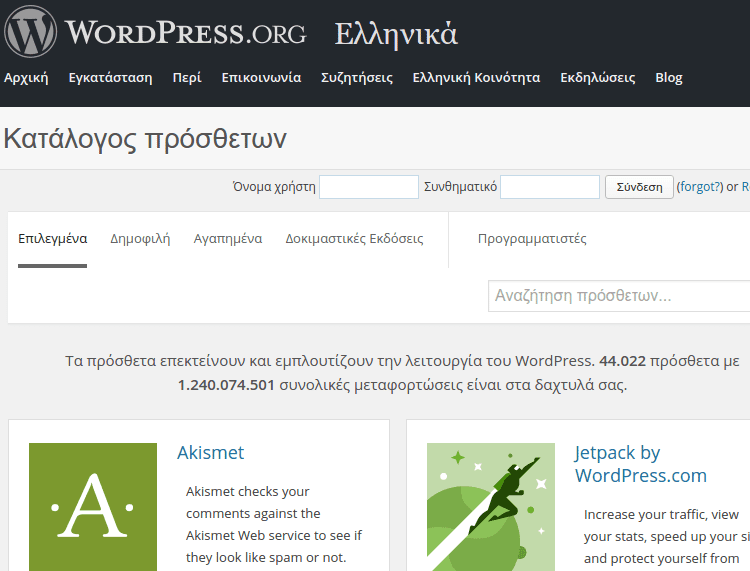Switch to the Δημοφιλή tab
Screen dimensions: 750x571
[x=140, y=239]
